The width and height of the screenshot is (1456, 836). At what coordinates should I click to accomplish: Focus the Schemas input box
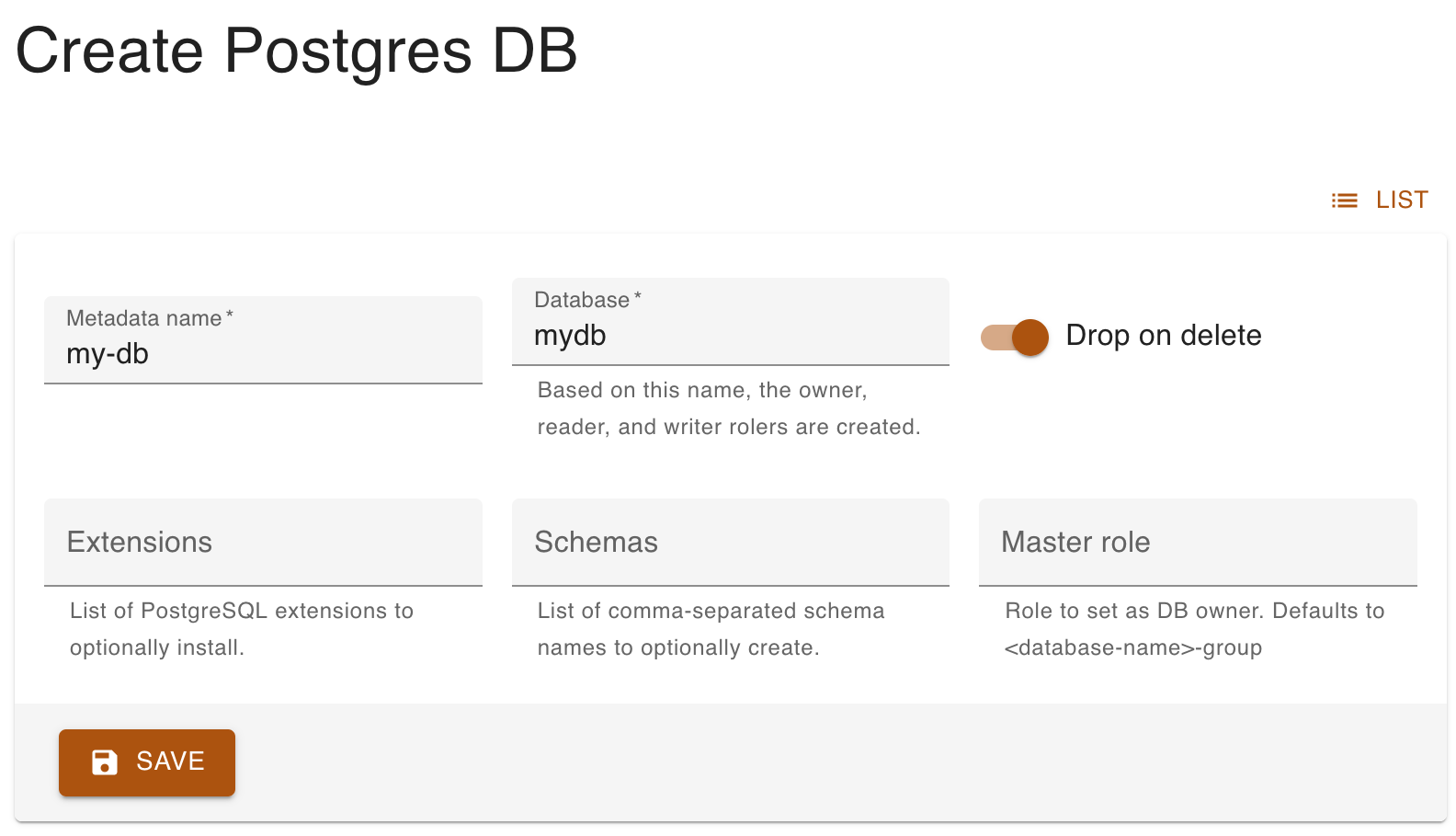click(x=729, y=543)
